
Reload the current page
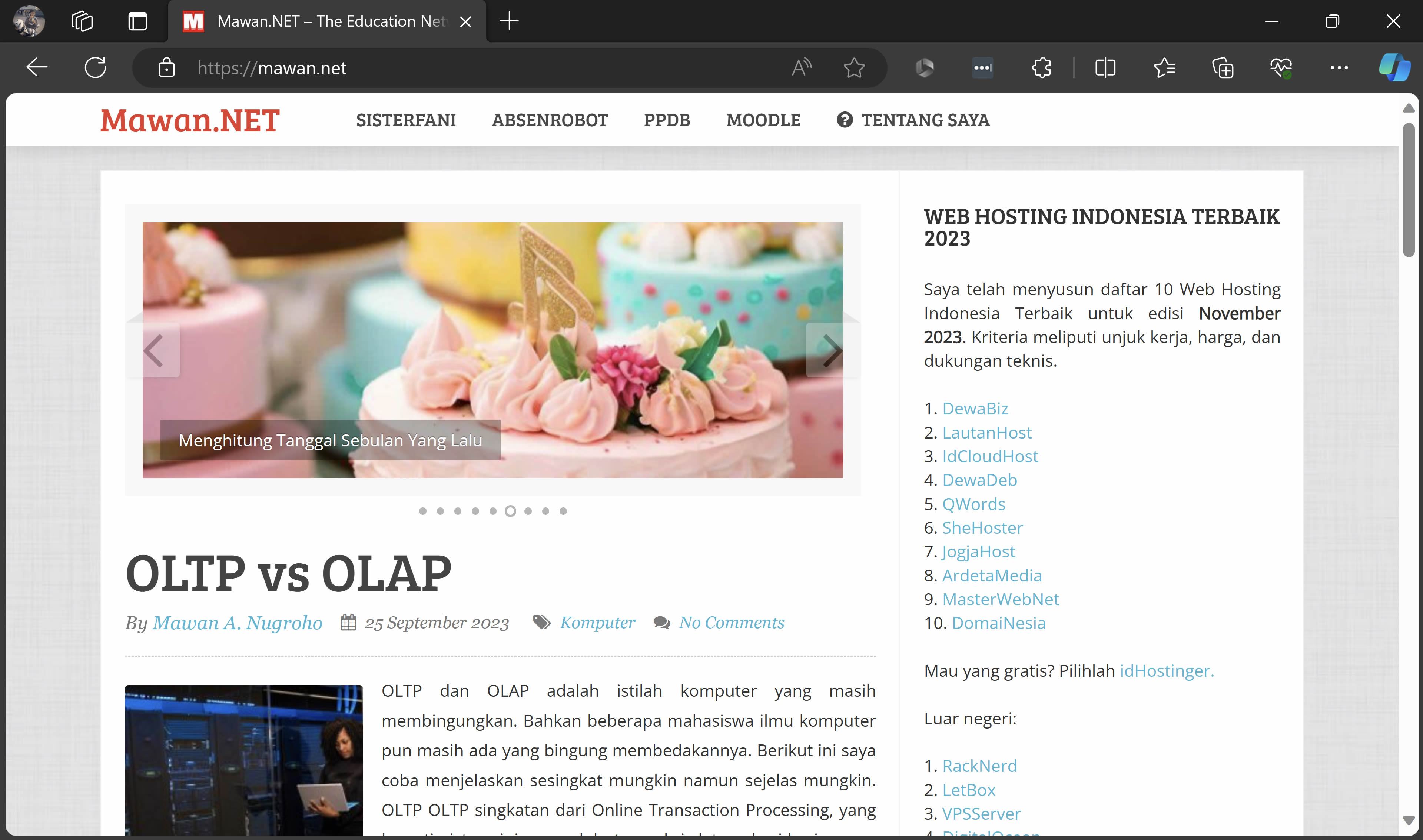click(x=95, y=67)
